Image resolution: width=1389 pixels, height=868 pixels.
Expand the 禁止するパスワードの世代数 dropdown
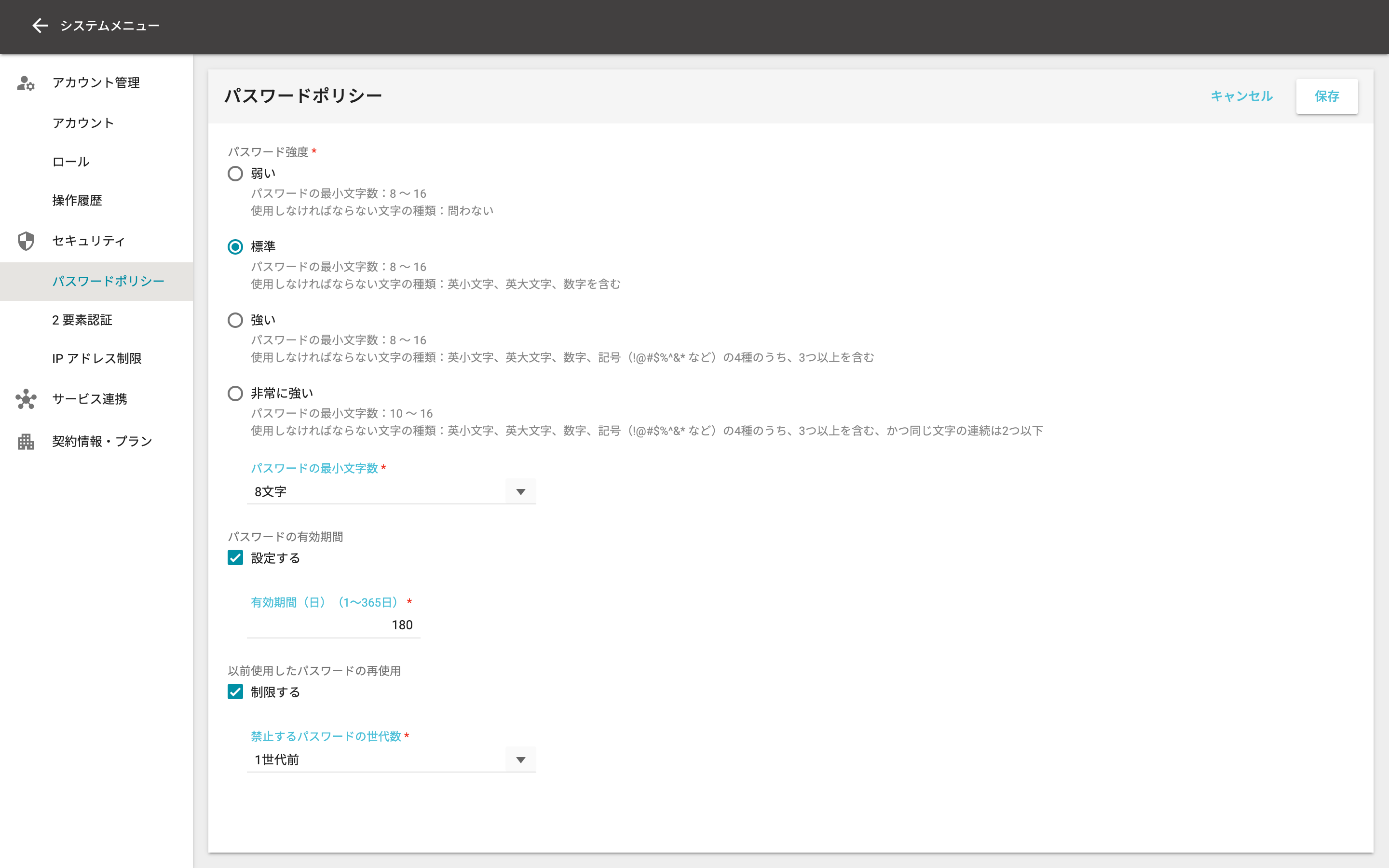[x=391, y=759]
